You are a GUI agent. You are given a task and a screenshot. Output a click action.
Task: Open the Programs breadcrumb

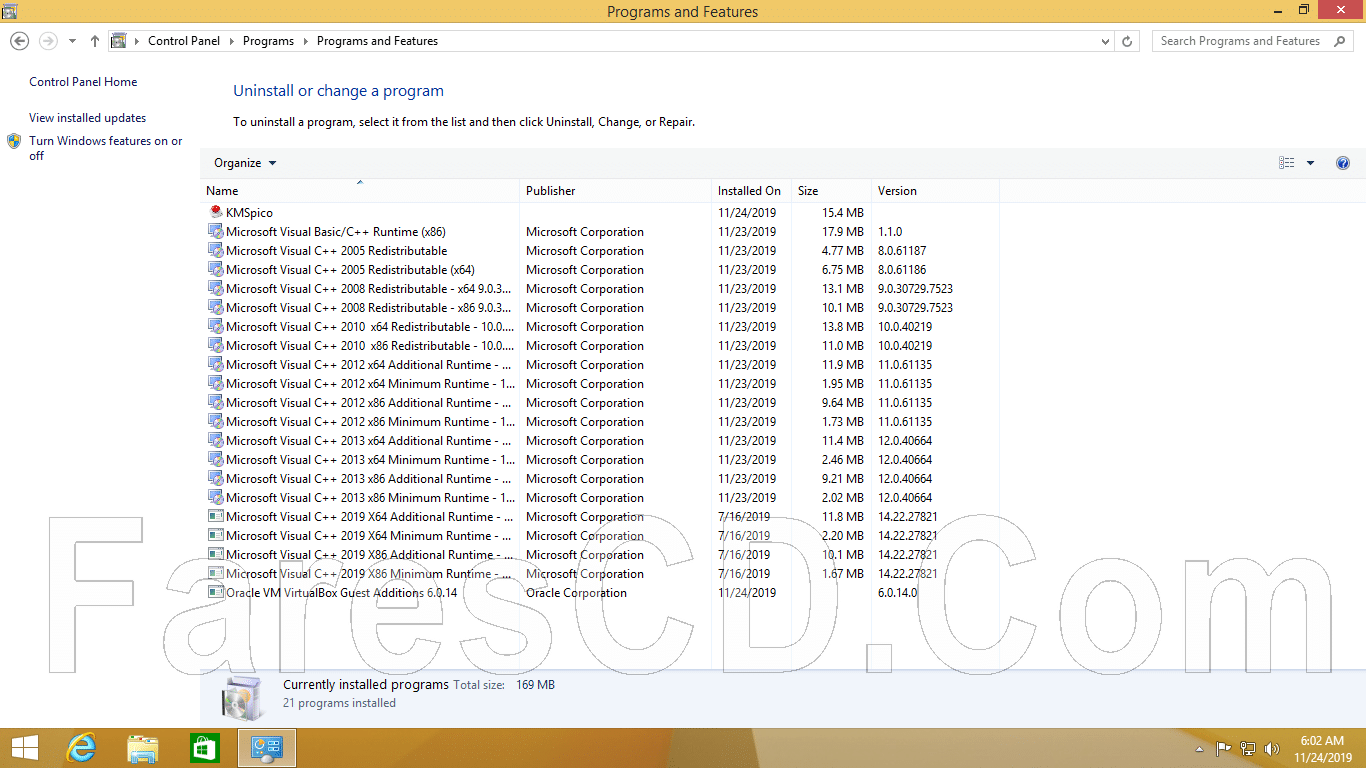[268, 41]
